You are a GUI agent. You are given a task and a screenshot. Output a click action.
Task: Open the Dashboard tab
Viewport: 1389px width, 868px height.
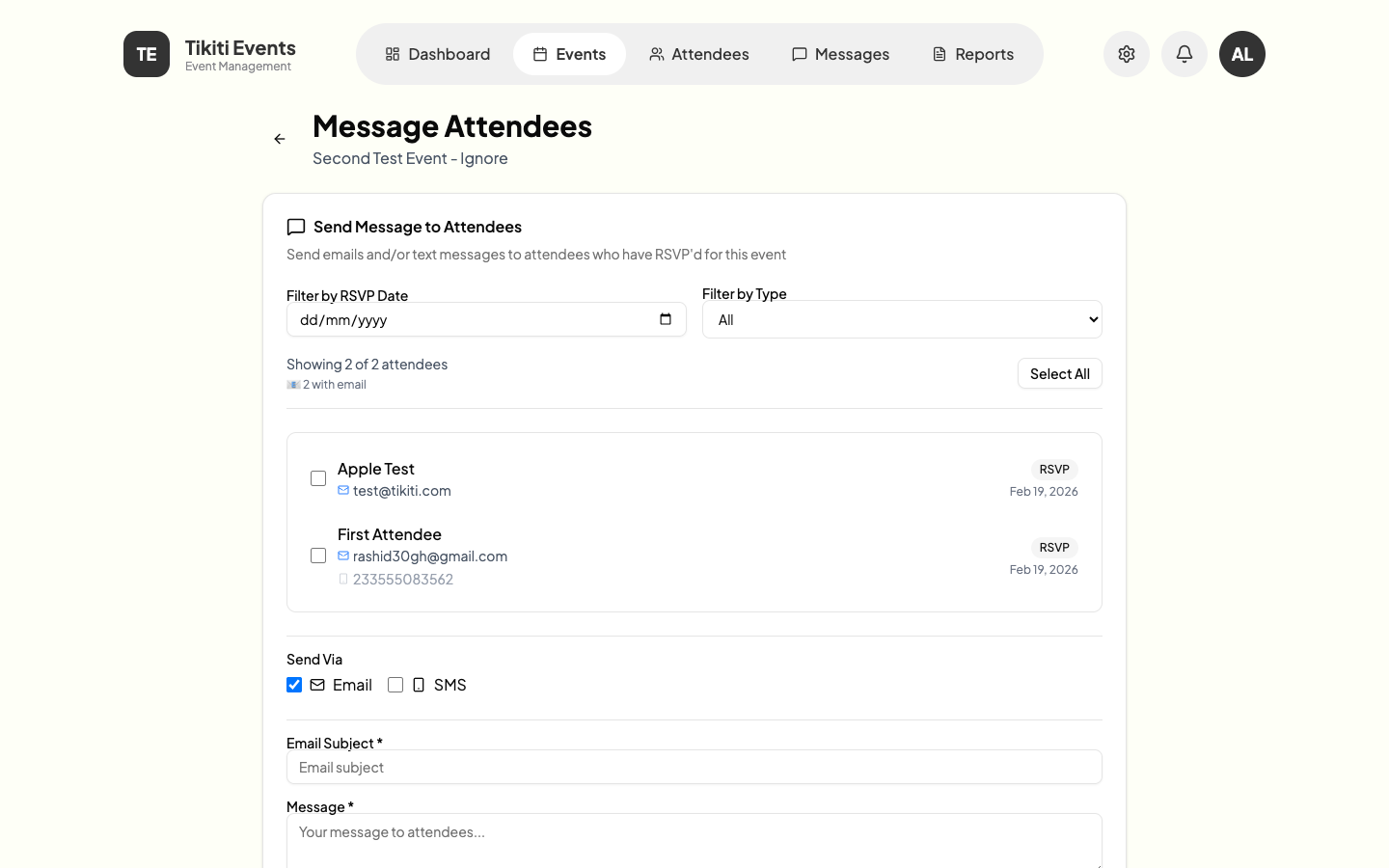(437, 54)
